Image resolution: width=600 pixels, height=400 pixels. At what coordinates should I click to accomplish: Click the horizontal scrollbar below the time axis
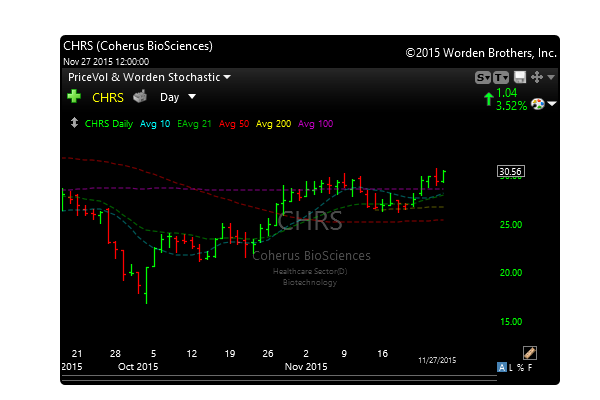click(x=279, y=378)
